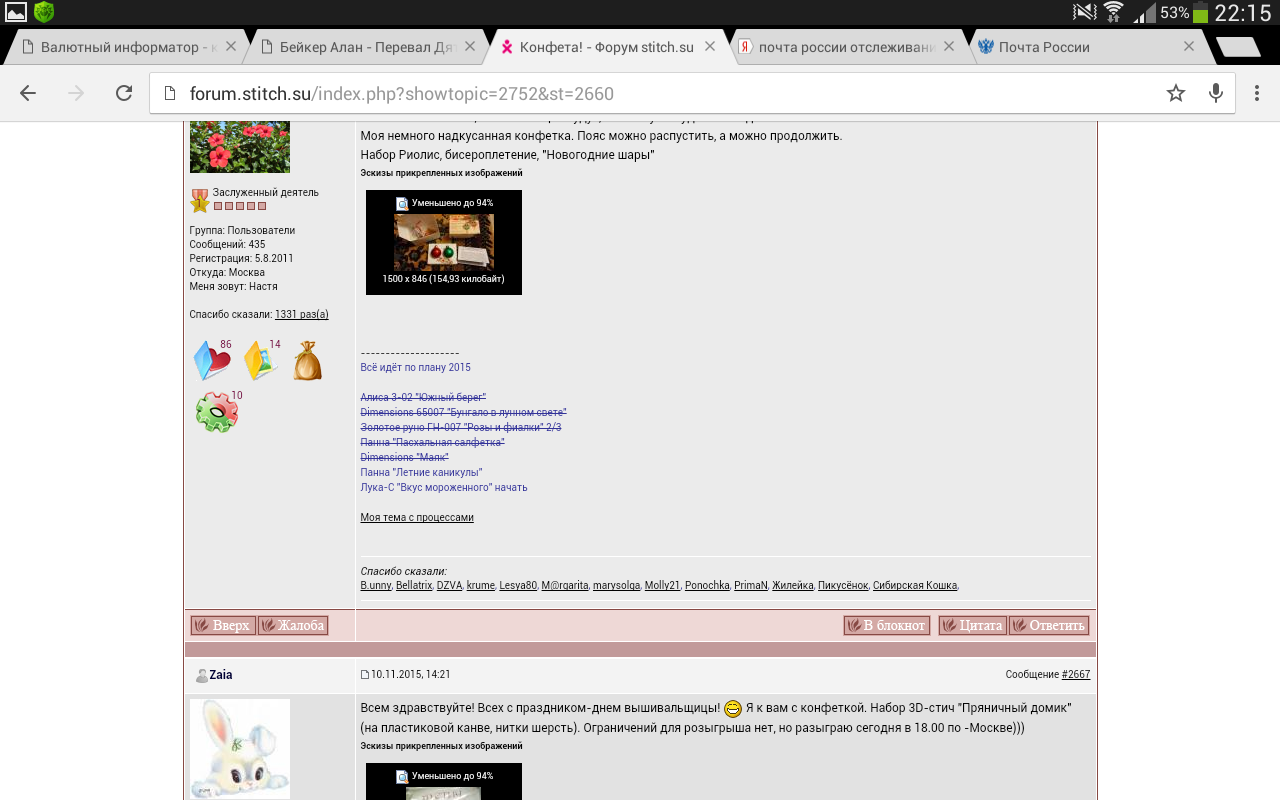1280x800 pixels.
Task: Activate voice search microphone icon
Action: [1216, 93]
